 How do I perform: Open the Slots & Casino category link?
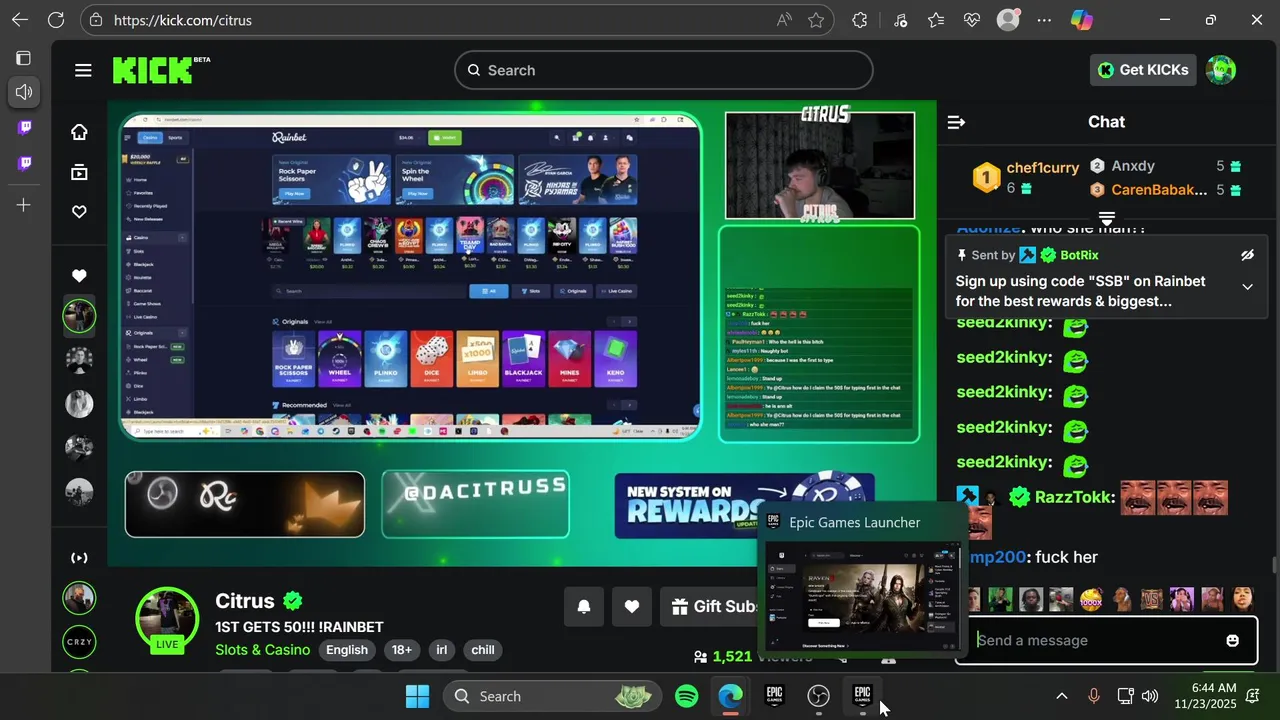tap(263, 650)
